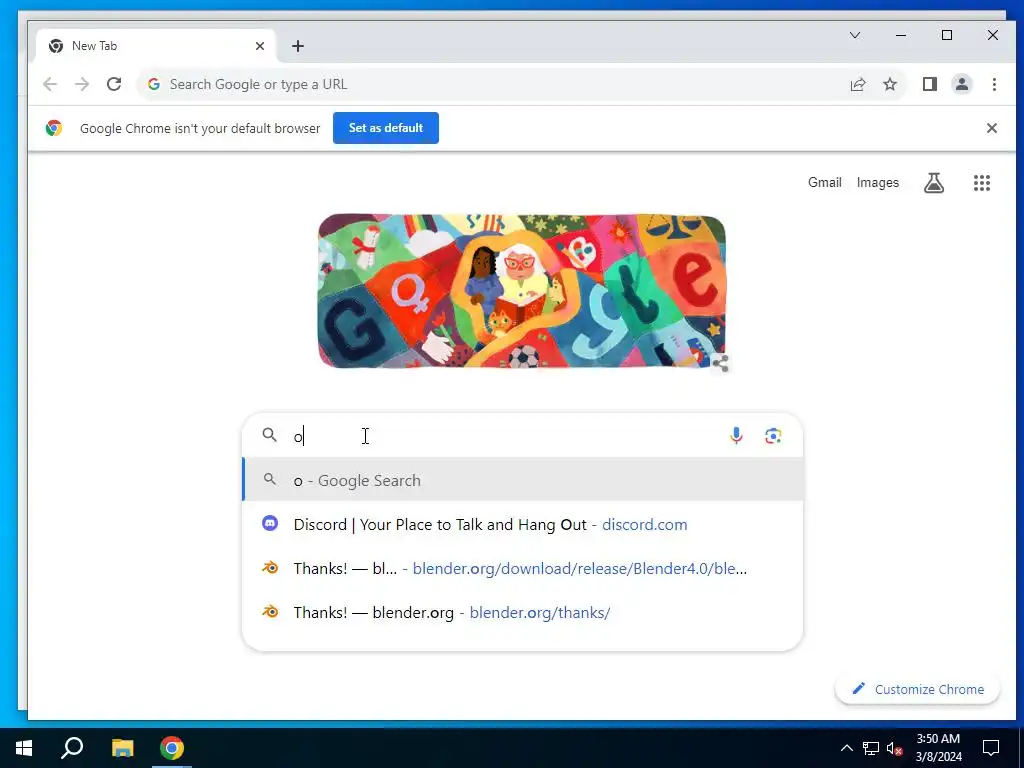
Task: Open the side panel
Action: 930,84
